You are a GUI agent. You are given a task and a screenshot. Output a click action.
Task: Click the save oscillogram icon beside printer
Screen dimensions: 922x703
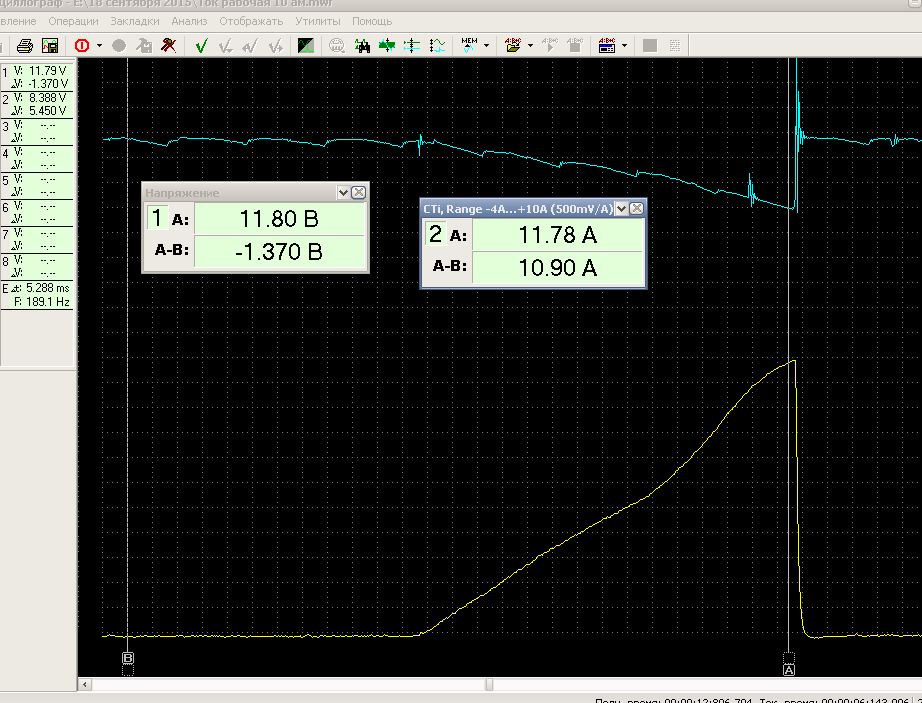(49, 45)
